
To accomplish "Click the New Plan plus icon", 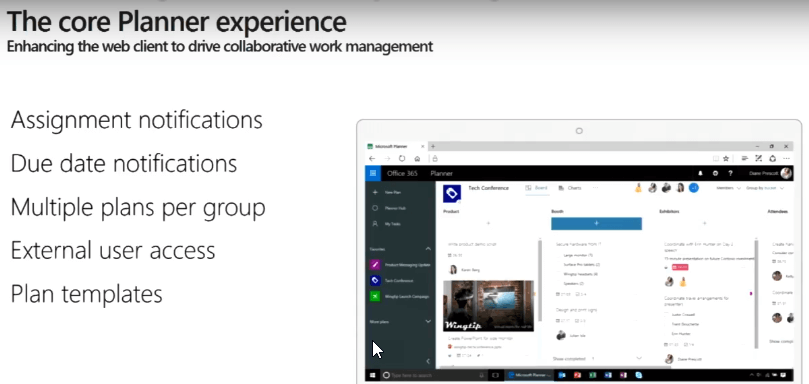I will 375,192.
